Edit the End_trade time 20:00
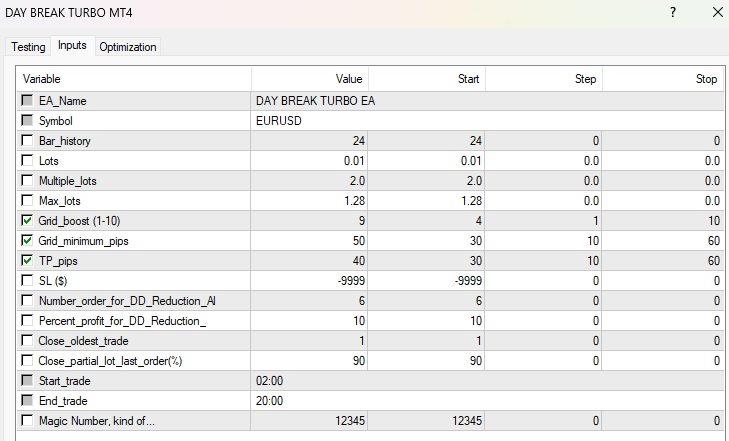Screen dimensions: 729x441 point(487,401)
